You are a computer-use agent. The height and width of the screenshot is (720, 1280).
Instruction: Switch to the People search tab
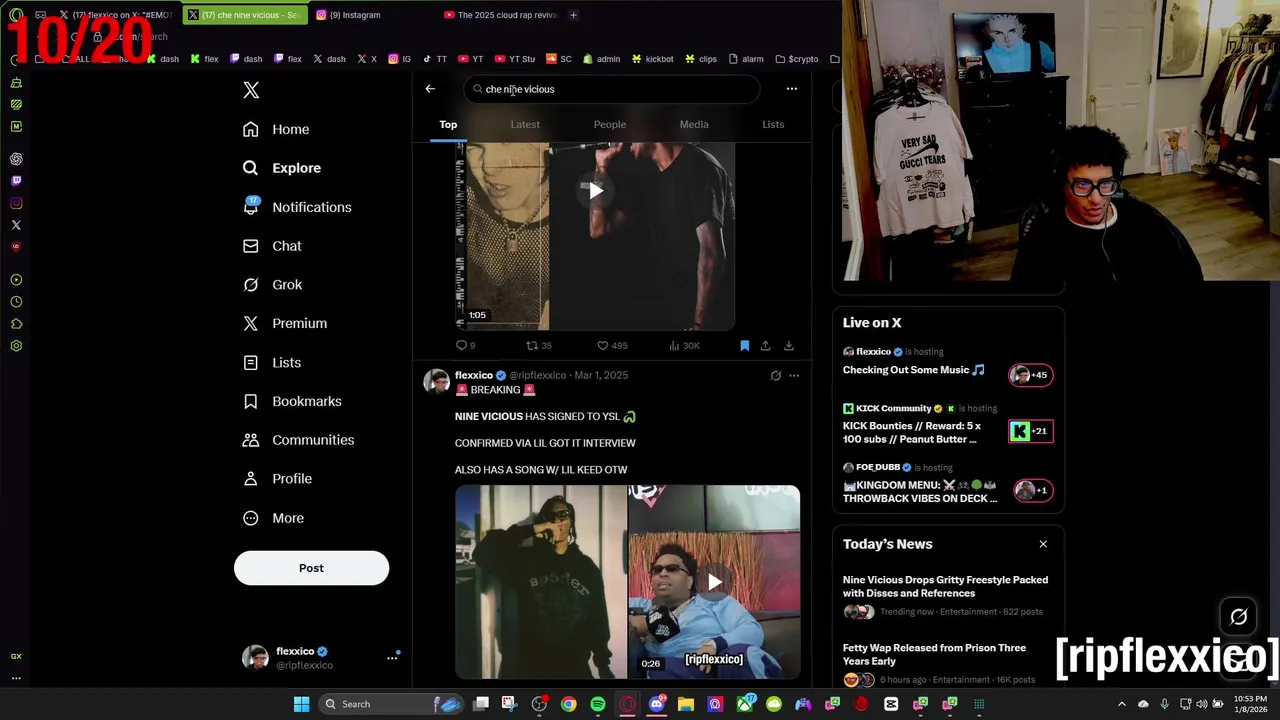609,124
